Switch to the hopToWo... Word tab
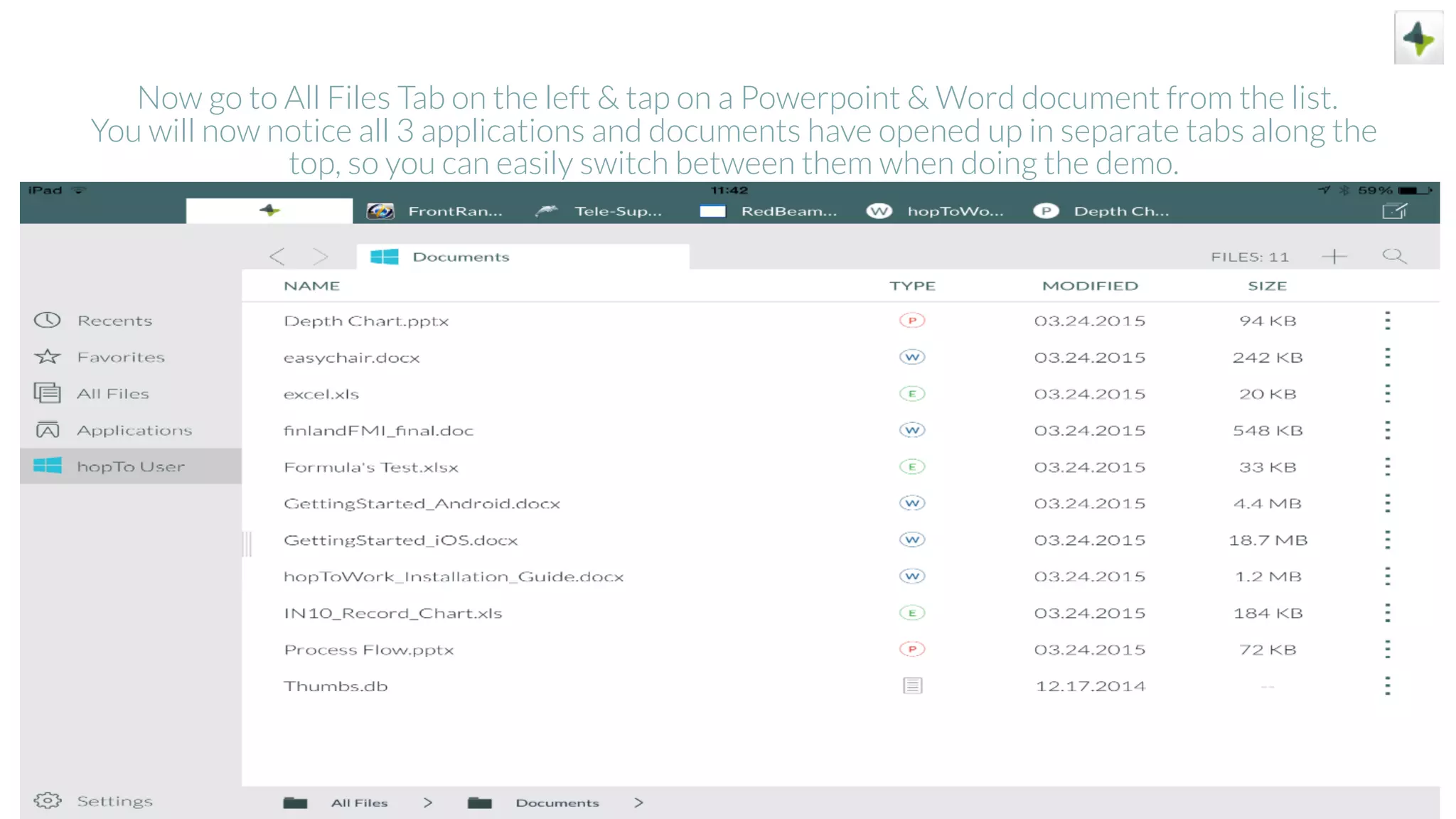The width and height of the screenshot is (1456, 819). [x=935, y=211]
